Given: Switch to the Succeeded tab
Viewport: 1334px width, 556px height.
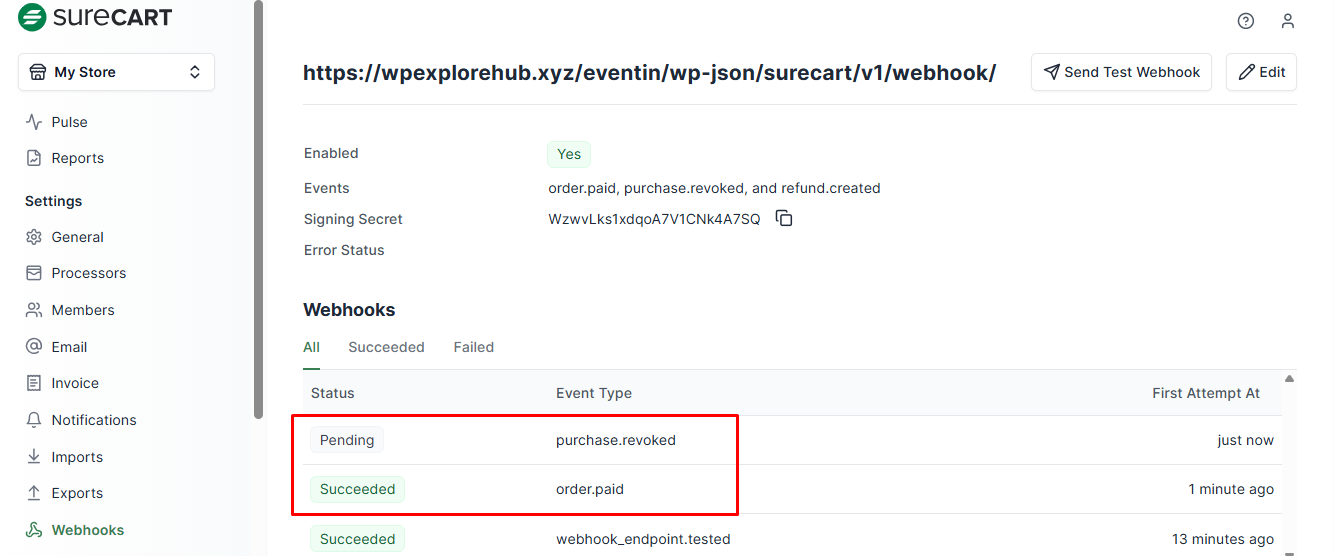Looking at the screenshot, I should tap(386, 347).
